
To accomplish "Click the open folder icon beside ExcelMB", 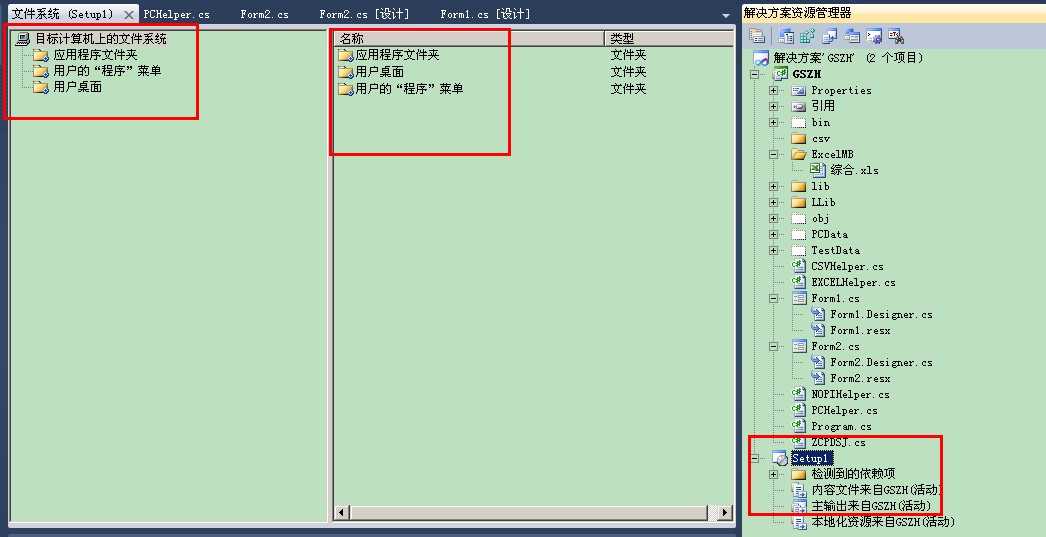I will pyautogui.click(x=799, y=154).
